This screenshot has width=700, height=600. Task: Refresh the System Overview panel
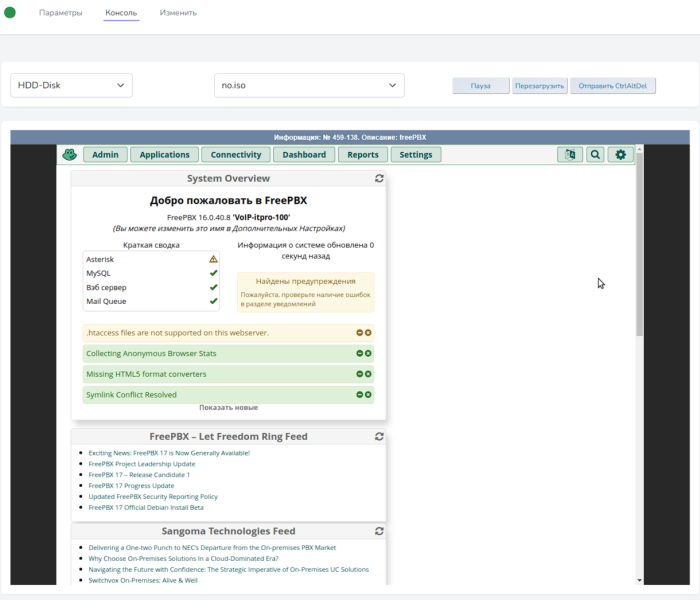point(379,179)
